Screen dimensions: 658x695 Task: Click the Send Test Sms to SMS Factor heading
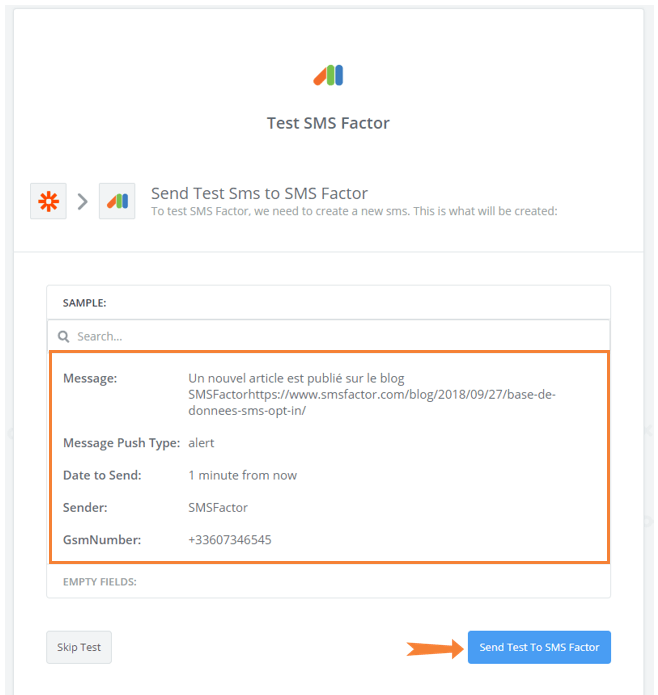click(259, 193)
